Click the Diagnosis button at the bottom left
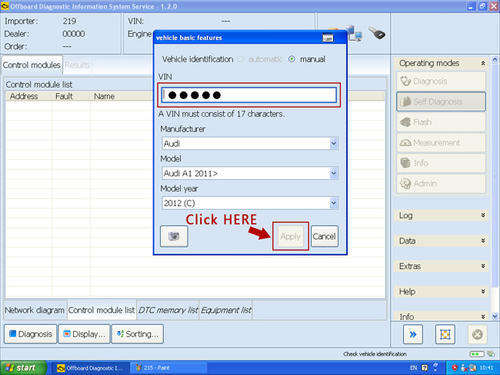 pos(31,334)
